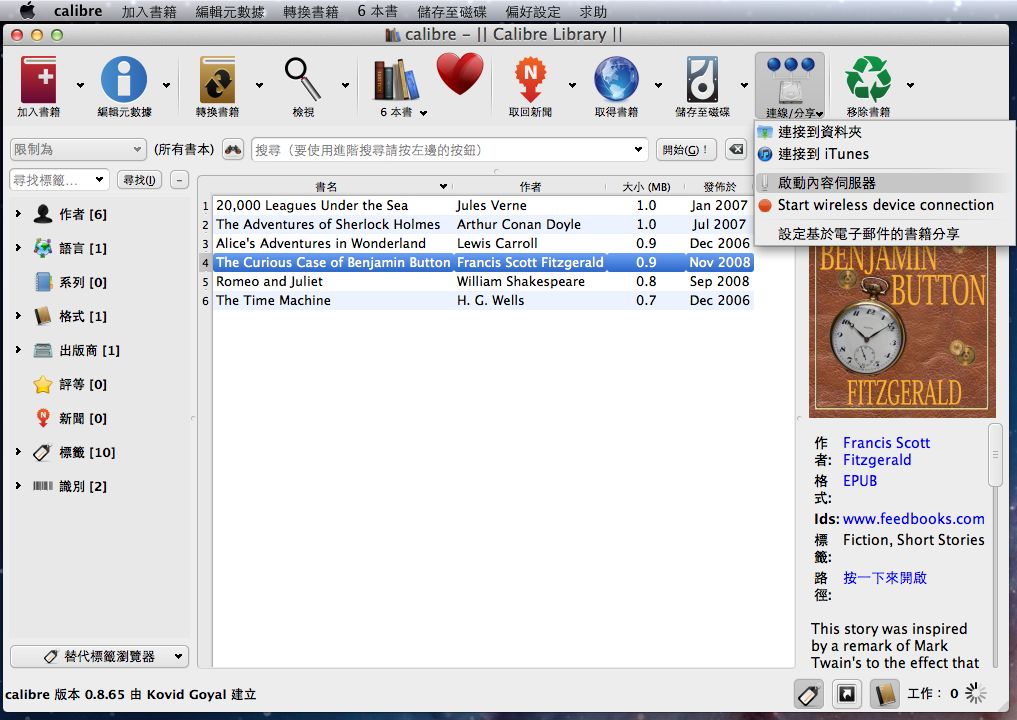Open the search history dropdown arrow
This screenshot has width=1017, height=720.
pyautogui.click(x=638, y=150)
